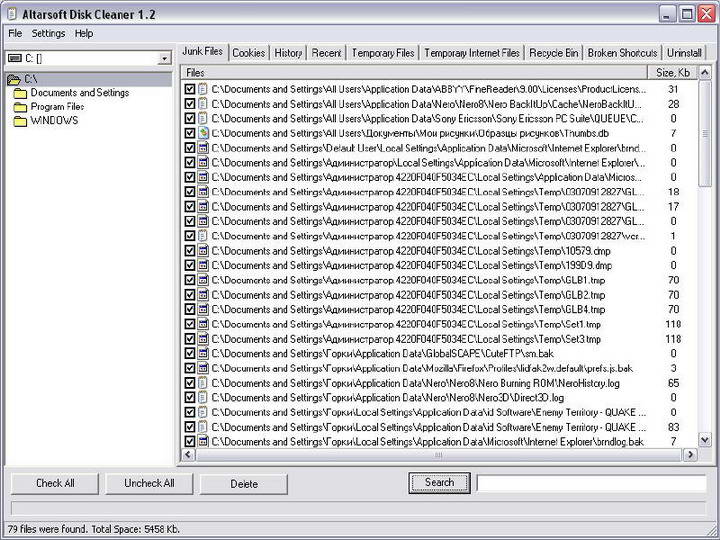Open the Help menu

pyautogui.click(x=84, y=34)
